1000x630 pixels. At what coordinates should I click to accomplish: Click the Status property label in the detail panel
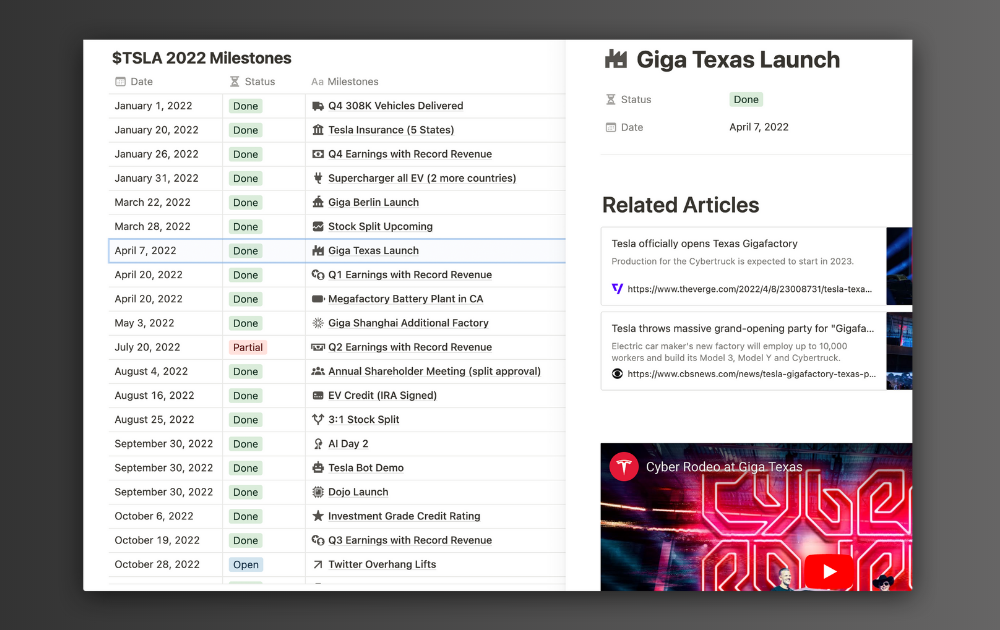click(628, 99)
